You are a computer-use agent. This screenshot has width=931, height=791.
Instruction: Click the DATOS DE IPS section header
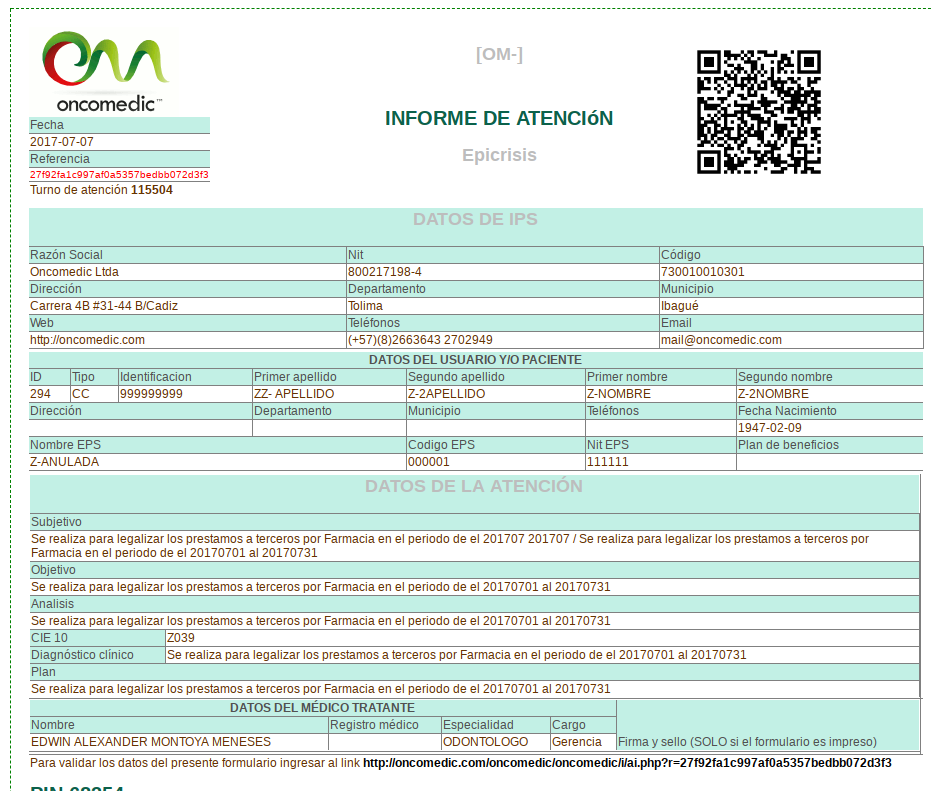(x=475, y=220)
